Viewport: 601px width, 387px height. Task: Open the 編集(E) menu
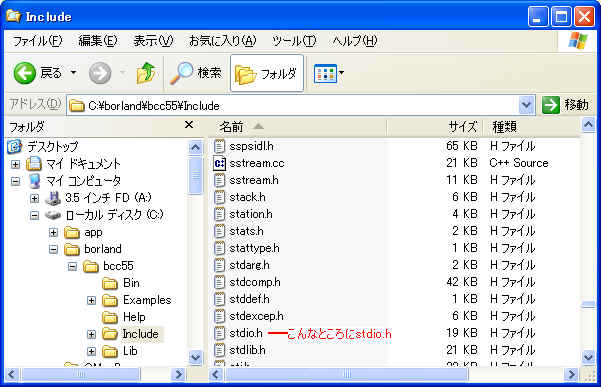coord(98,41)
